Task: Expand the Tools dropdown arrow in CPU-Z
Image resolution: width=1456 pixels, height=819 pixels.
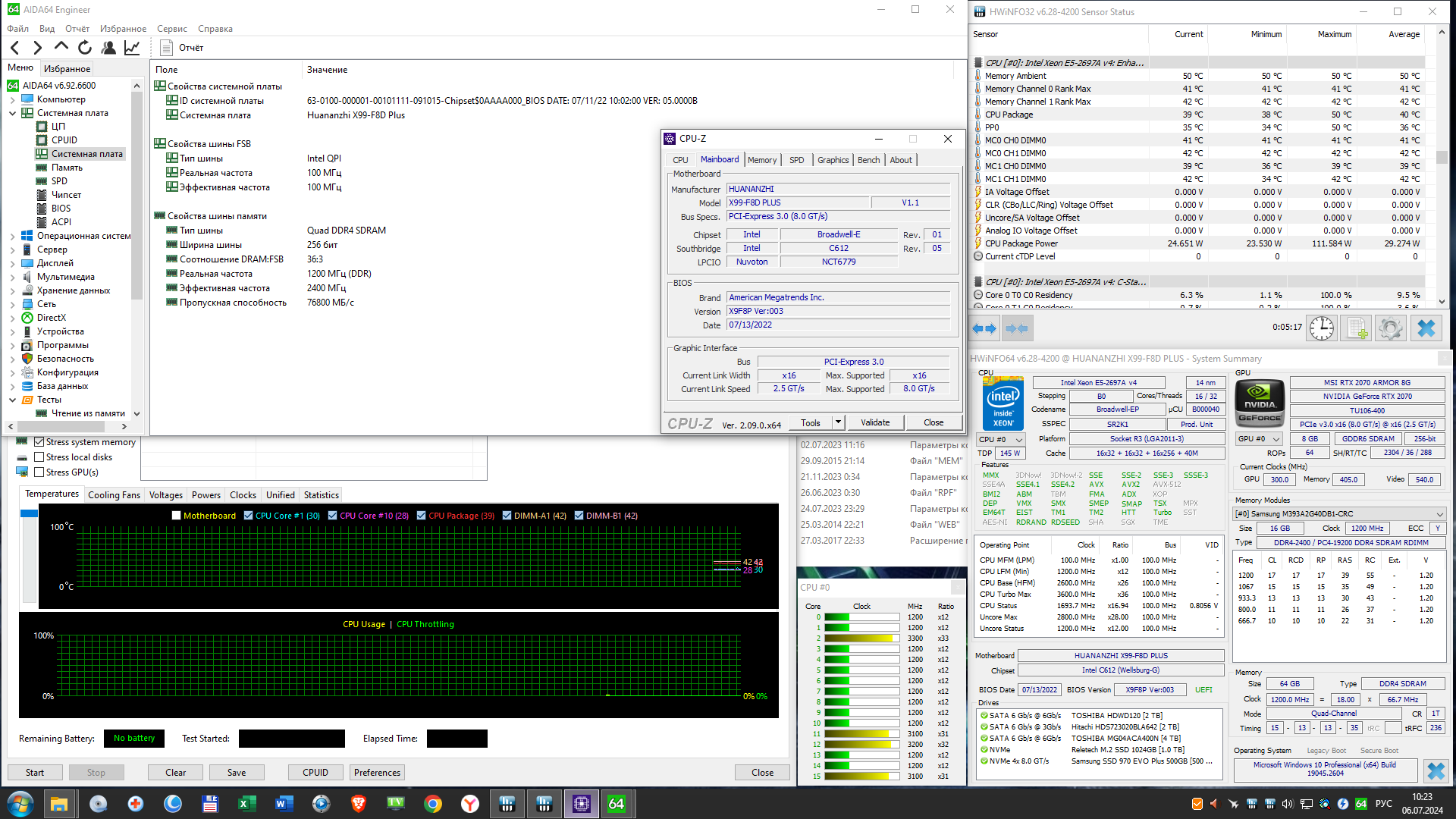Action: [x=838, y=422]
